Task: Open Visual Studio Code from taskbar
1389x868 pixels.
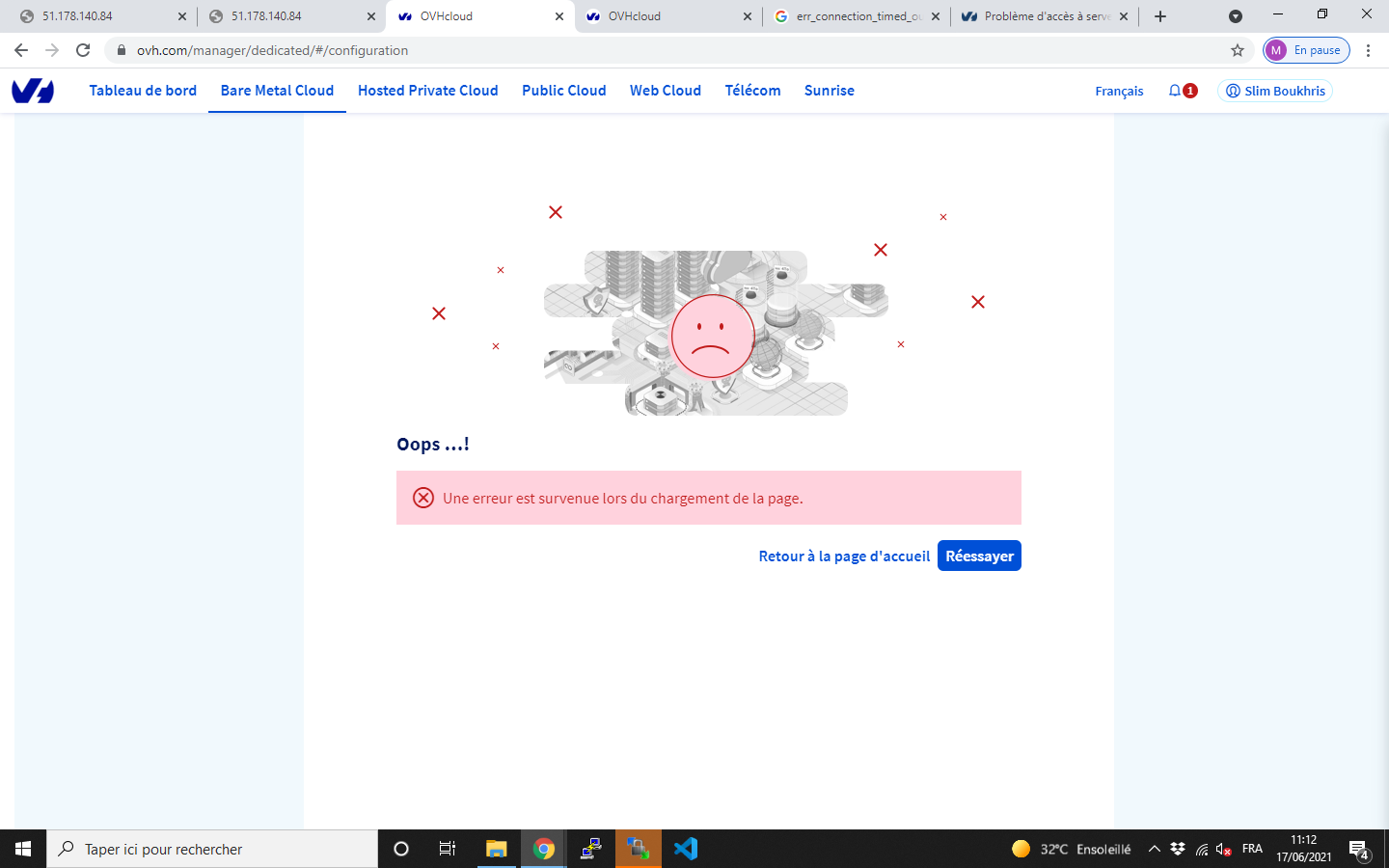Action: (686, 849)
